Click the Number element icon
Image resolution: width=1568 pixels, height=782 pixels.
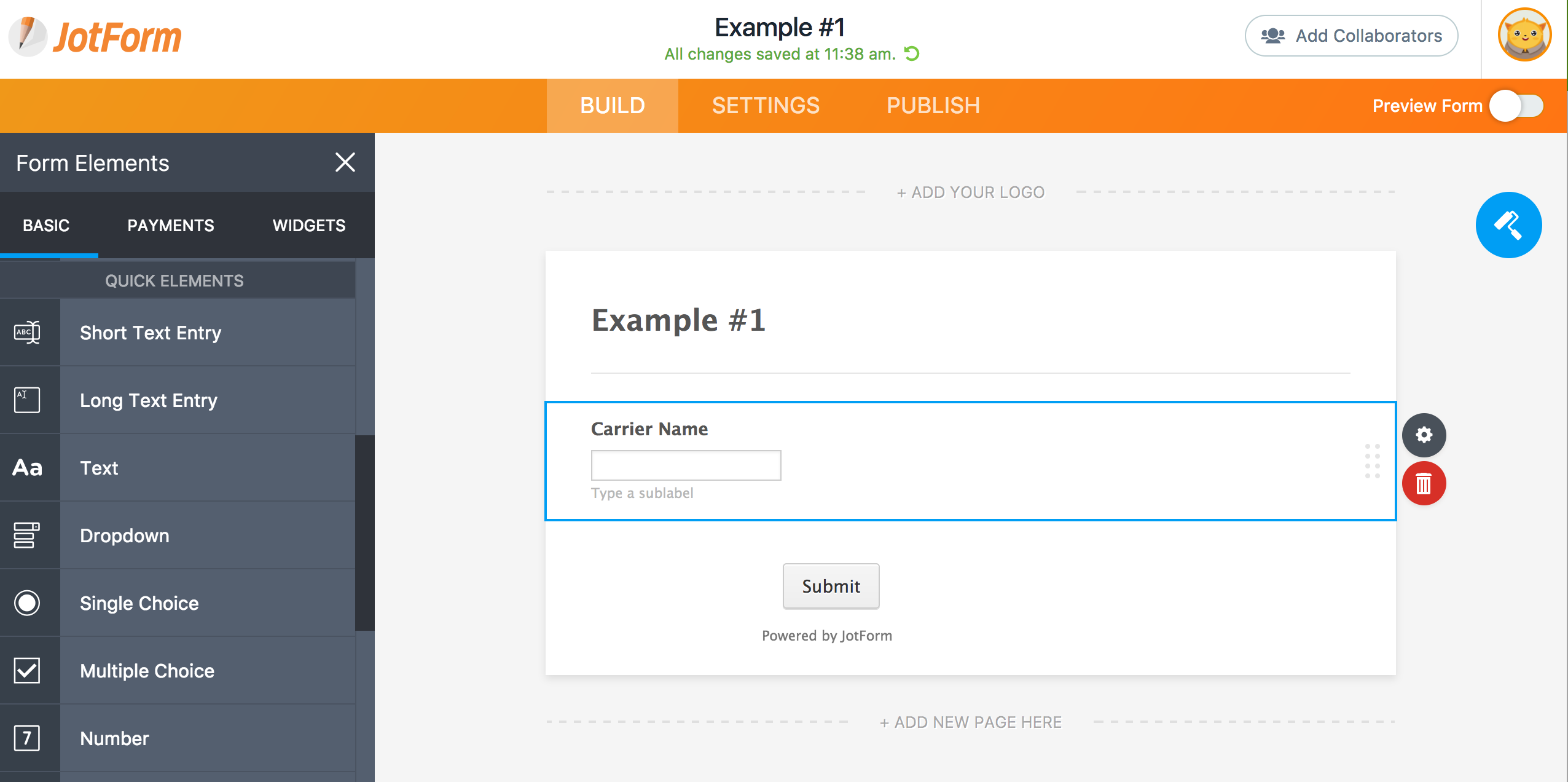[26, 738]
